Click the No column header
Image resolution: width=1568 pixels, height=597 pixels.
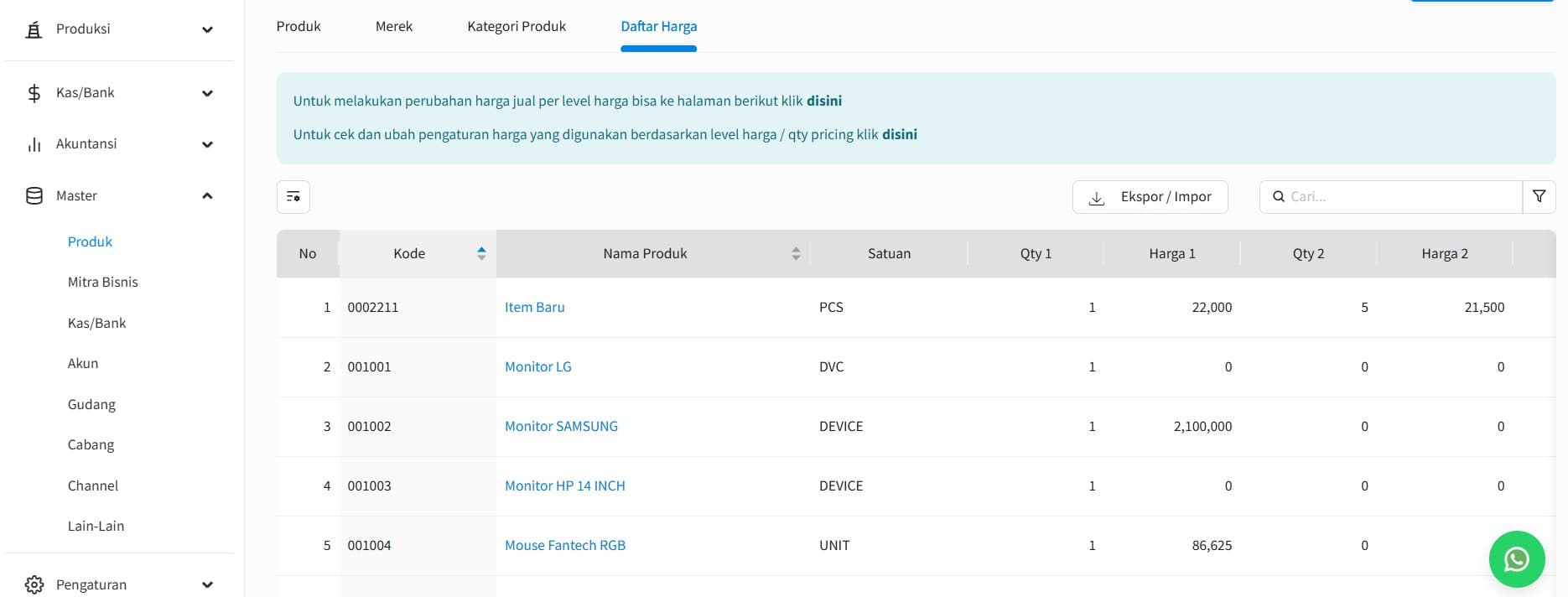tap(308, 253)
